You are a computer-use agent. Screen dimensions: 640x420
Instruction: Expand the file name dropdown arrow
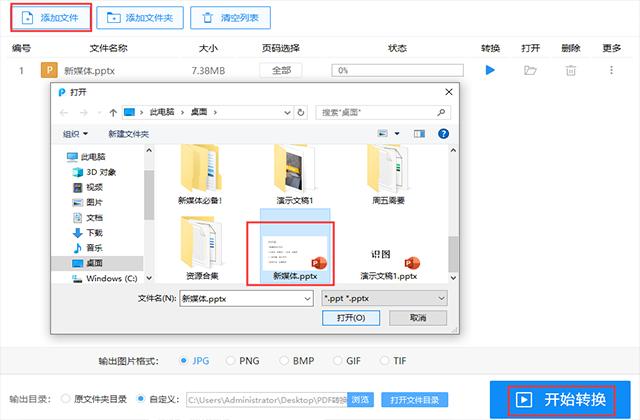point(308,299)
